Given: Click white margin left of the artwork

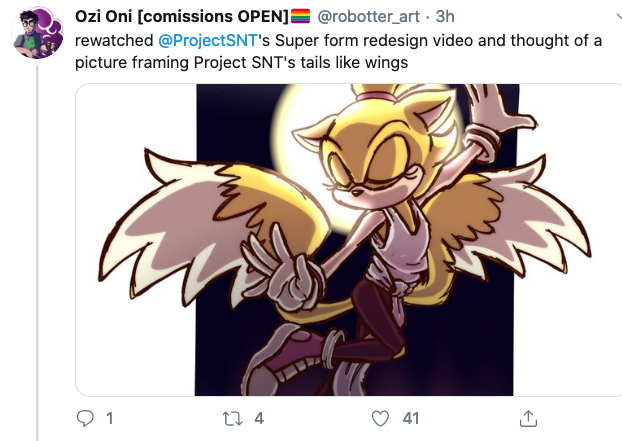Looking at the screenshot, I should (x=135, y=240).
